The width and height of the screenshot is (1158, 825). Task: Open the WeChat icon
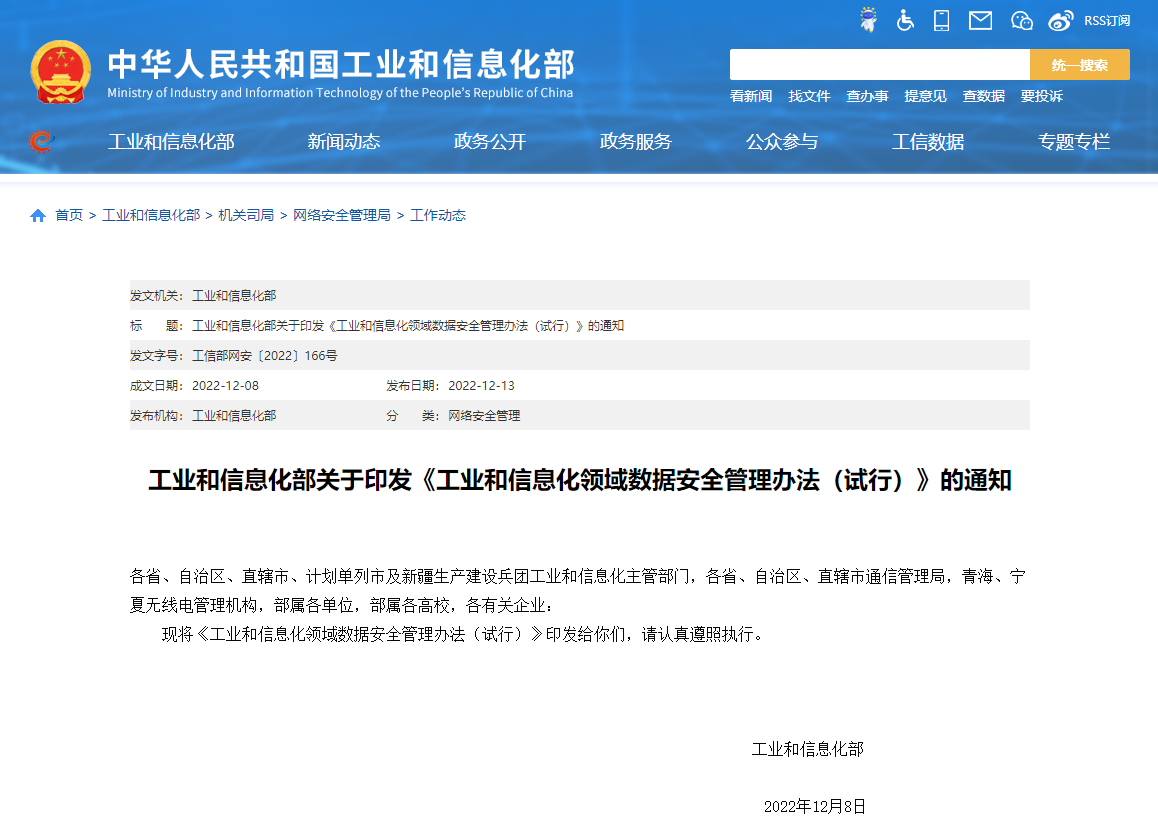click(1021, 19)
